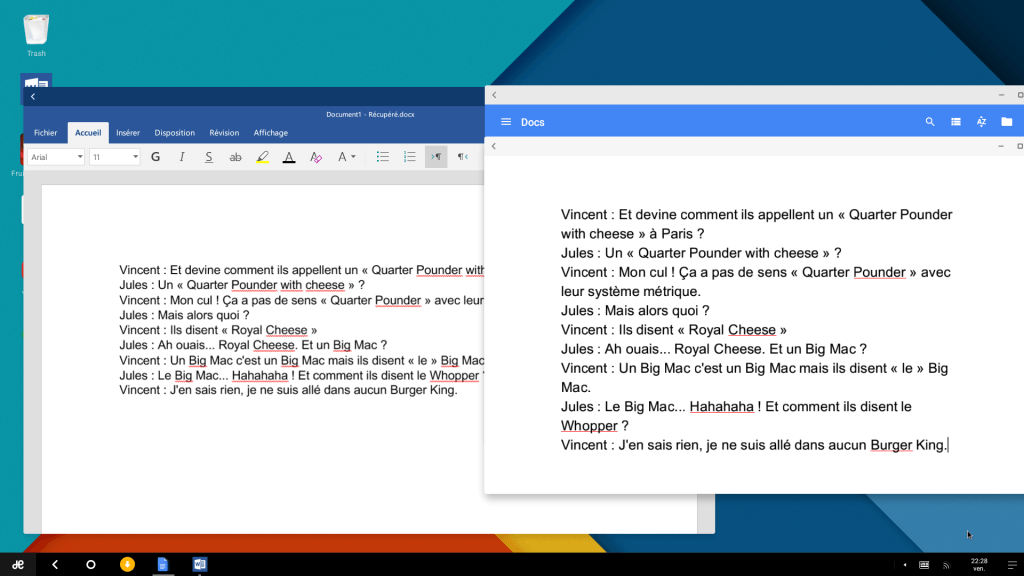Screen dimensions: 1024x576
Task: Click Whopper in the Word document
Action: 454,376
